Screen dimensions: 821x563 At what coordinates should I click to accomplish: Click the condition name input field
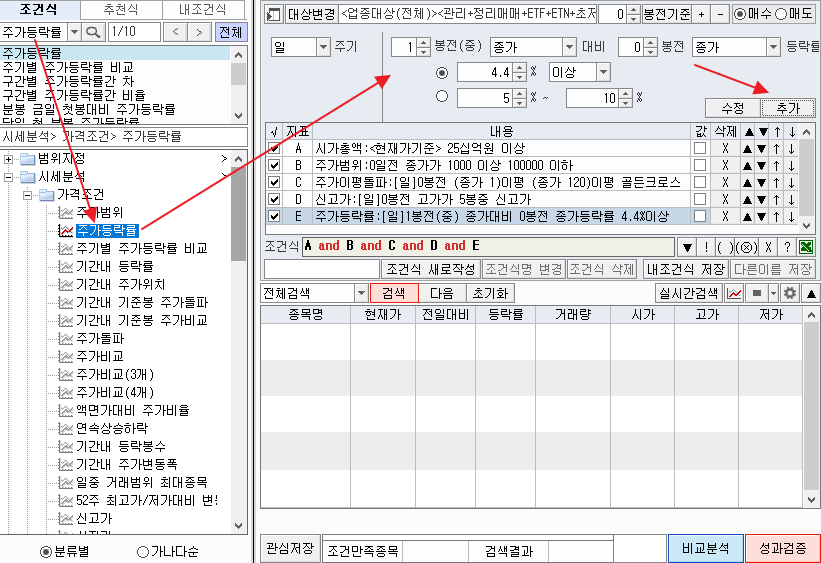coord(322,269)
